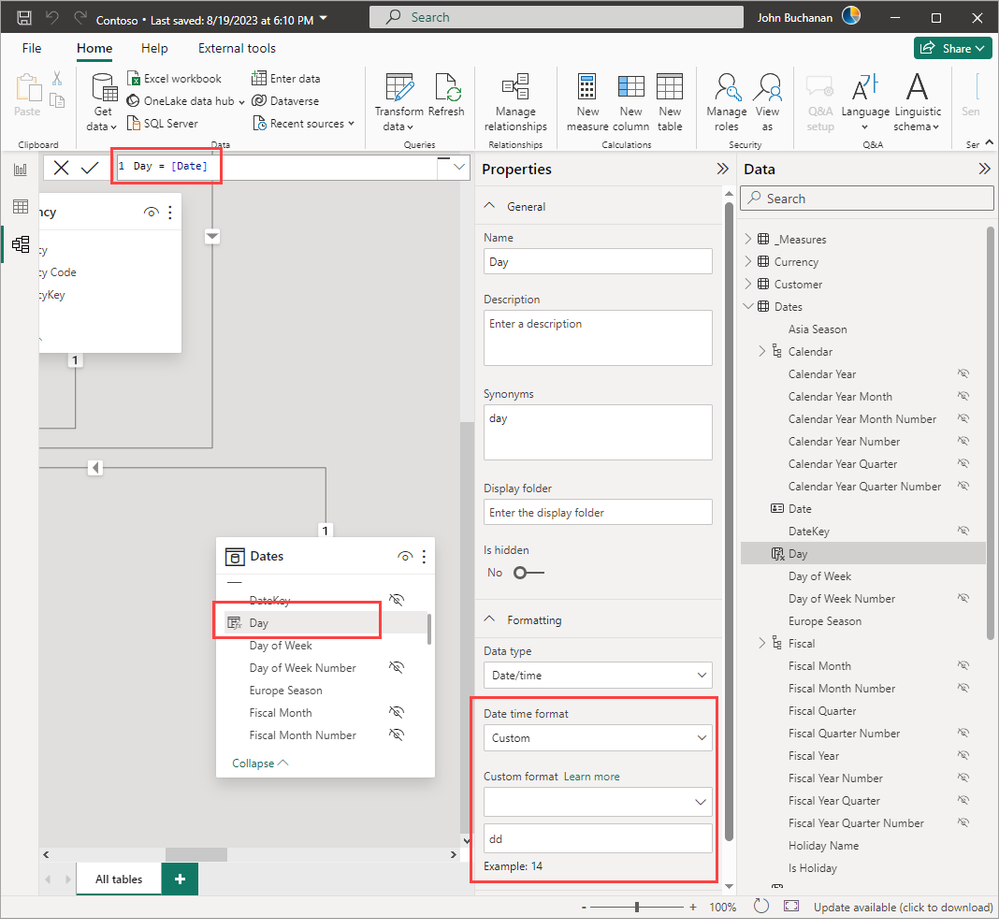
Task: Click Enter data in ribbon
Action: point(286,78)
